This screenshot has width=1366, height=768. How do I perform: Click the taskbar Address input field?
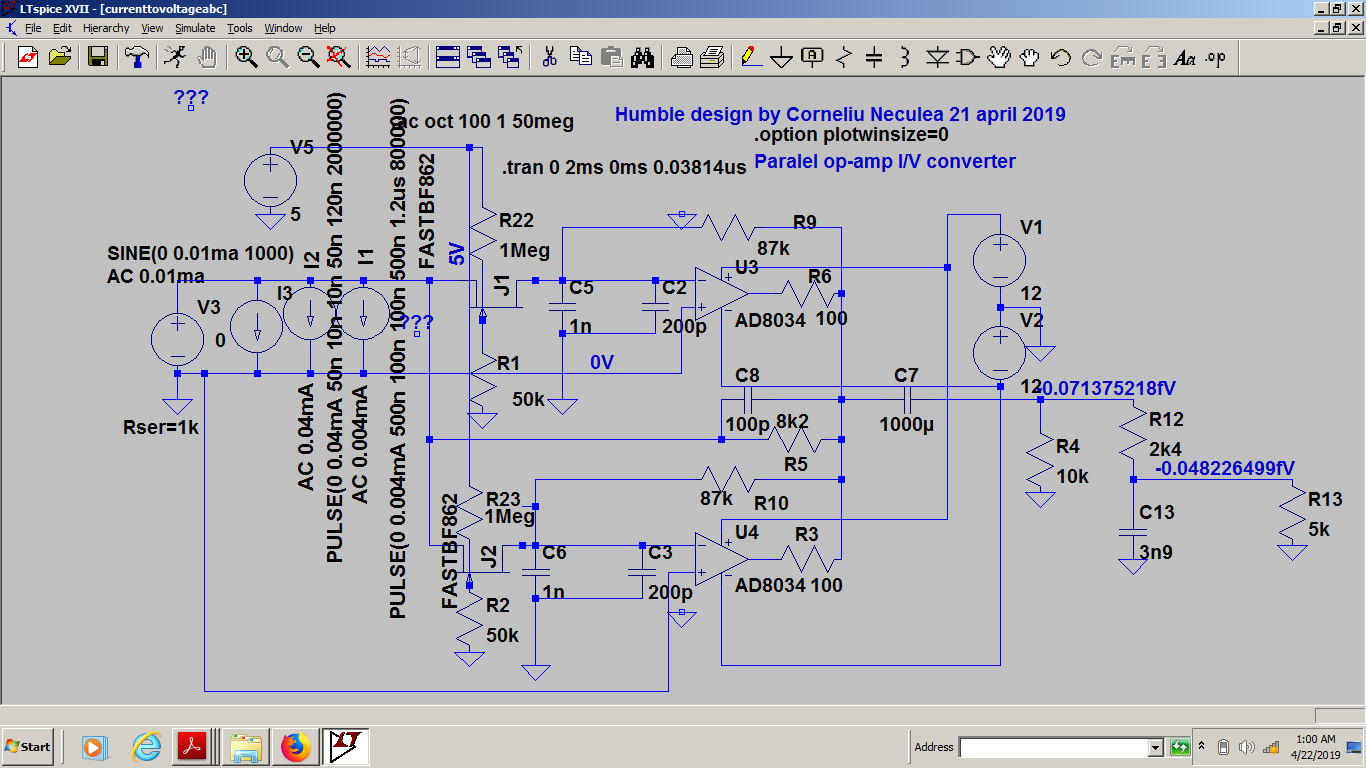click(x=1053, y=747)
